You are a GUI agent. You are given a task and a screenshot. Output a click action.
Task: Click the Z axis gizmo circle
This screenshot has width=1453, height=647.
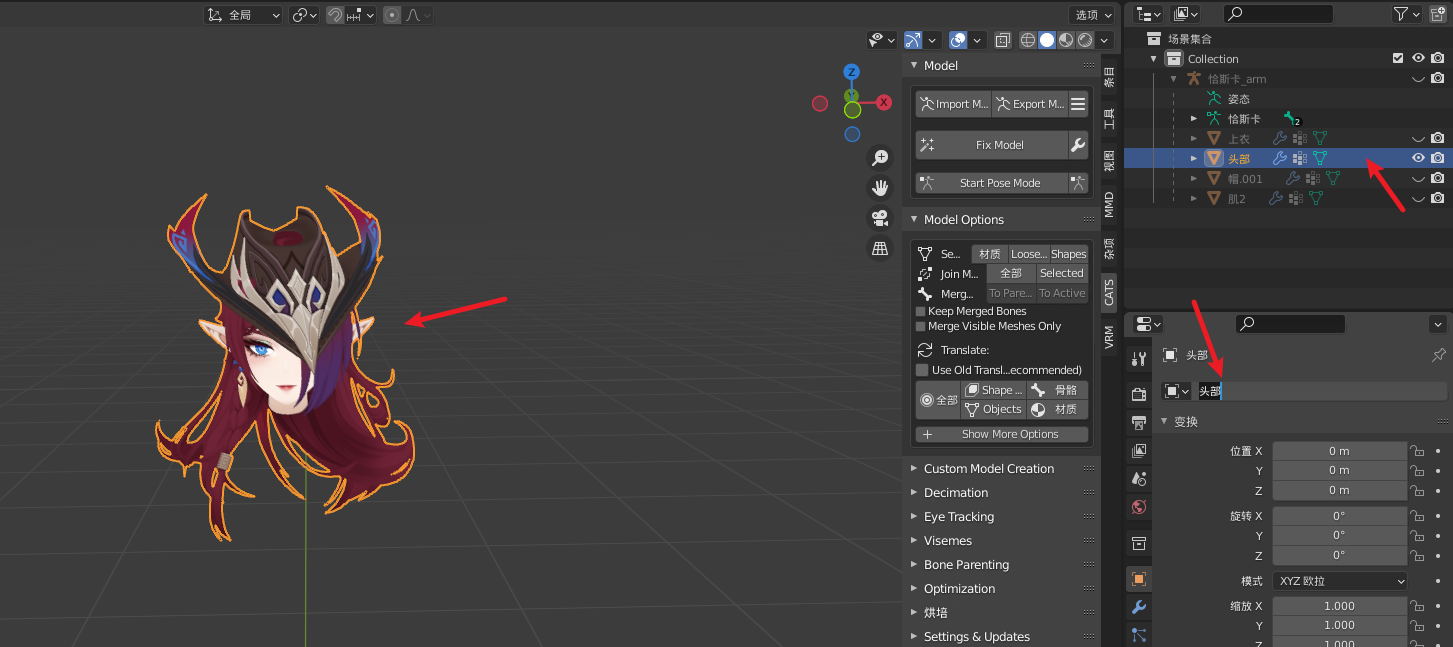click(851, 72)
